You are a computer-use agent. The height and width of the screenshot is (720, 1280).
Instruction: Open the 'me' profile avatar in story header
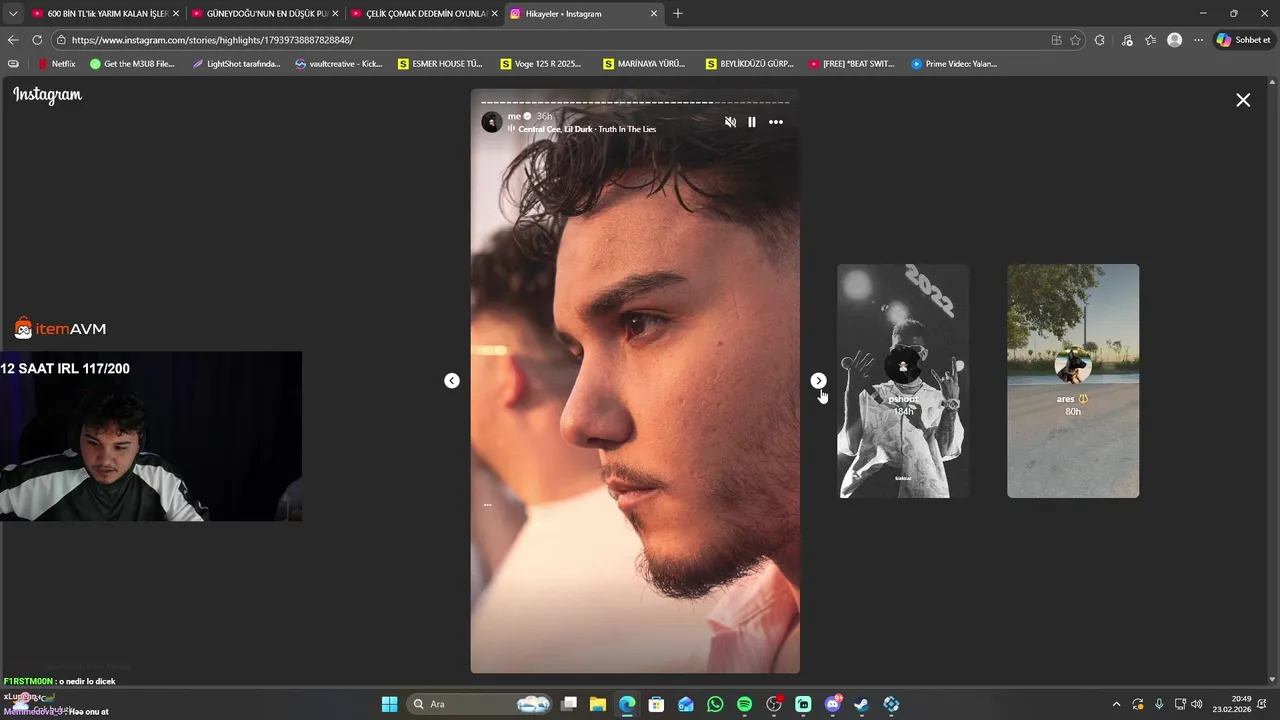(491, 122)
